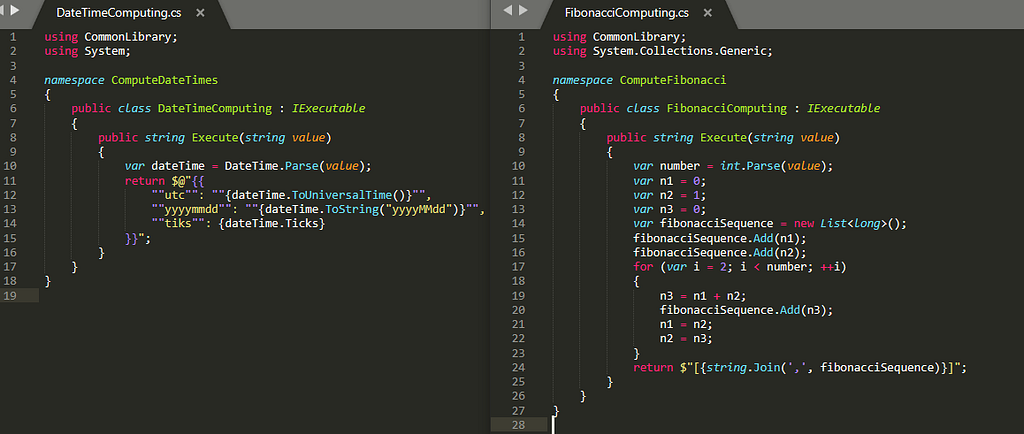
Task: Click 'Execute' method name in DateTimeComputing.cs
Action: tap(215, 138)
